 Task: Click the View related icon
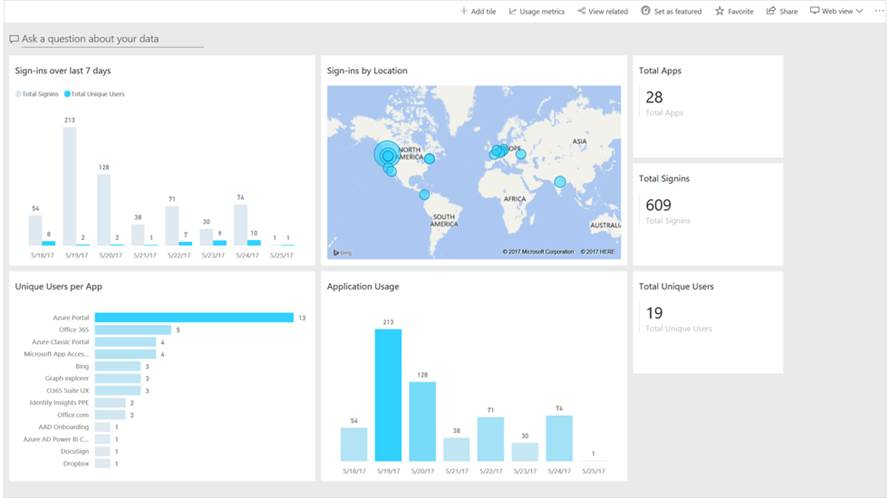pyautogui.click(x=581, y=11)
